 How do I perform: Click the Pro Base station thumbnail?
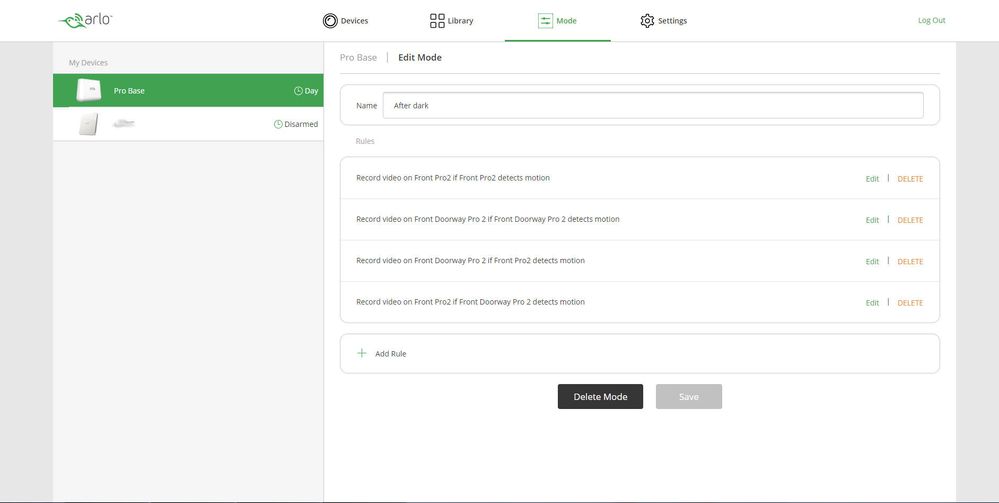point(89,91)
